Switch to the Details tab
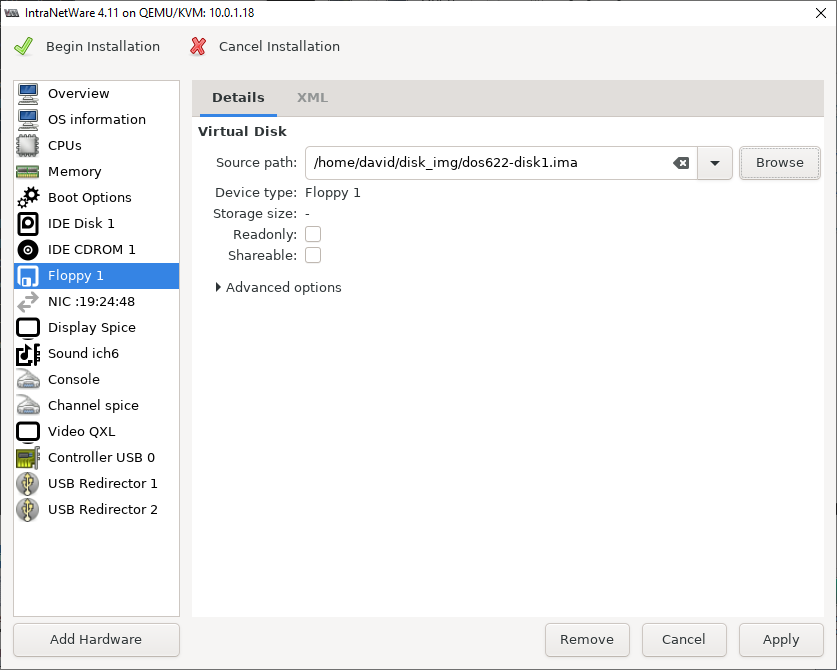Image resolution: width=837 pixels, height=670 pixels. 238,98
